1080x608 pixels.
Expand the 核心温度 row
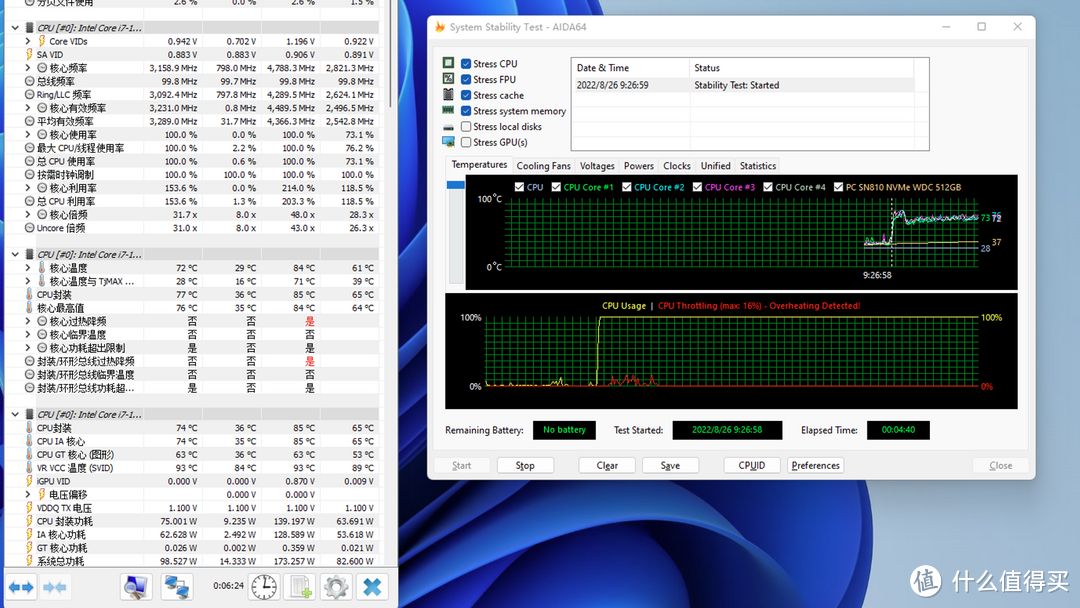coord(28,268)
